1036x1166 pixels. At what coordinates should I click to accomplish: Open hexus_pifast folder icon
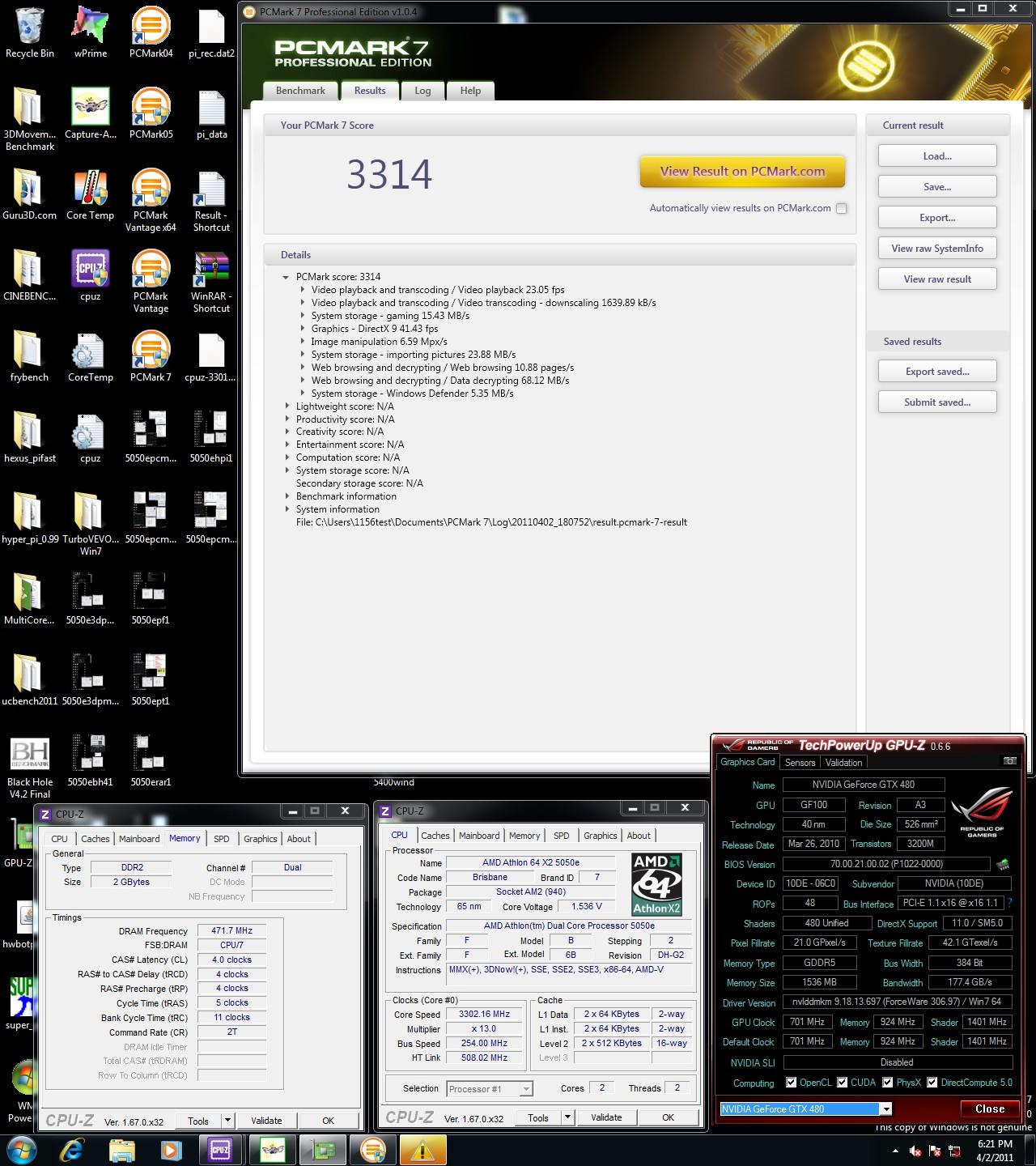pyautogui.click(x=30, y=437)
